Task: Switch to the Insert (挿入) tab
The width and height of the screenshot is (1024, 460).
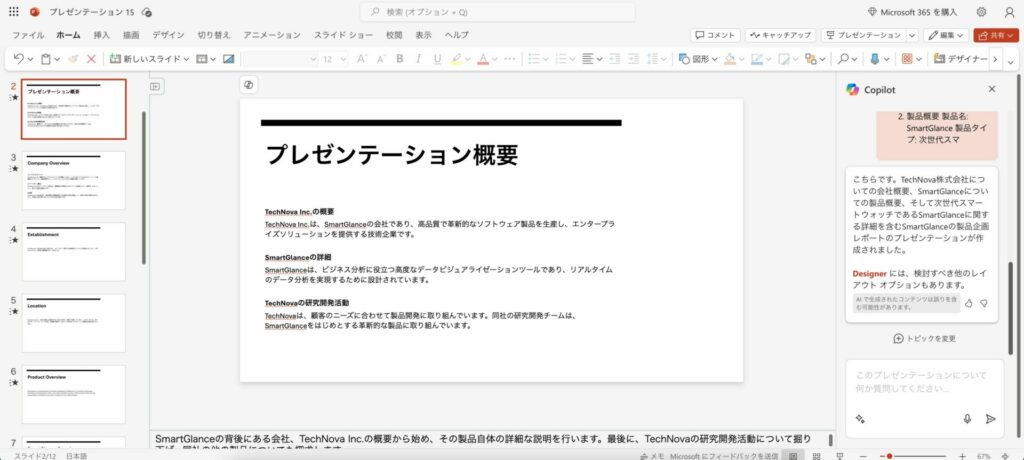Action: 102,35
